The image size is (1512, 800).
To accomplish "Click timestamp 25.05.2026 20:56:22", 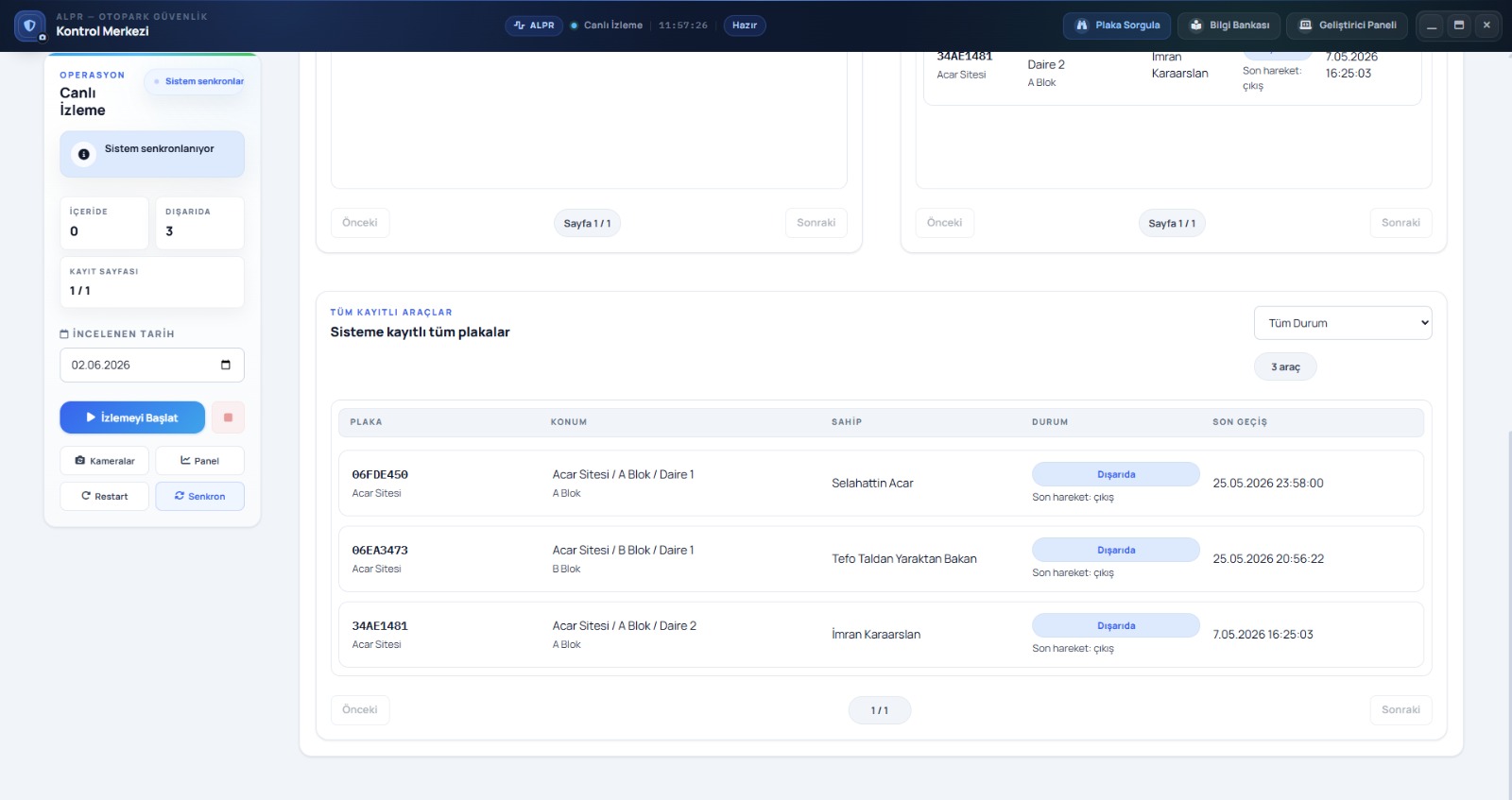I will tap(1268, 558).
